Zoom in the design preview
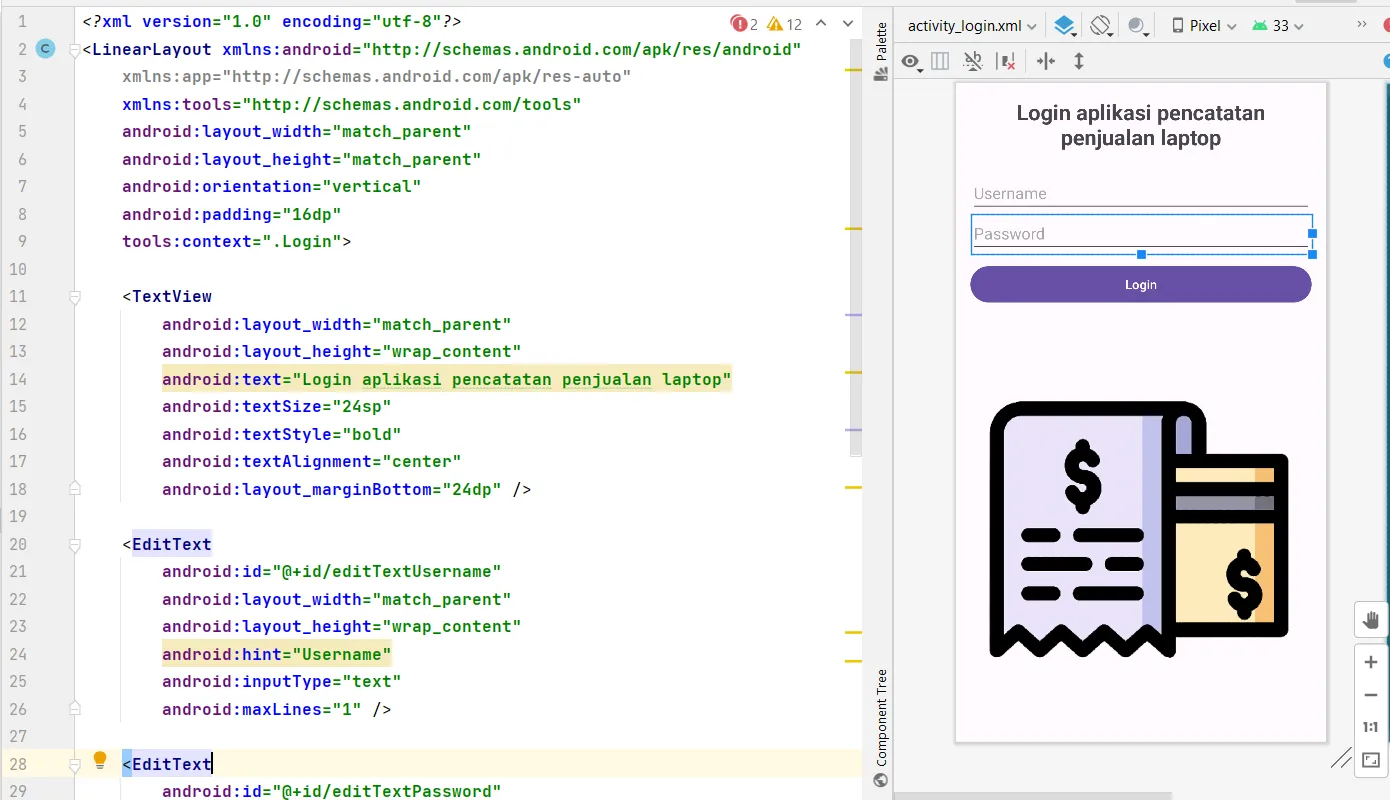Image resolution: width=1390 pixels, height=800 pixels. click(1371, 662)
